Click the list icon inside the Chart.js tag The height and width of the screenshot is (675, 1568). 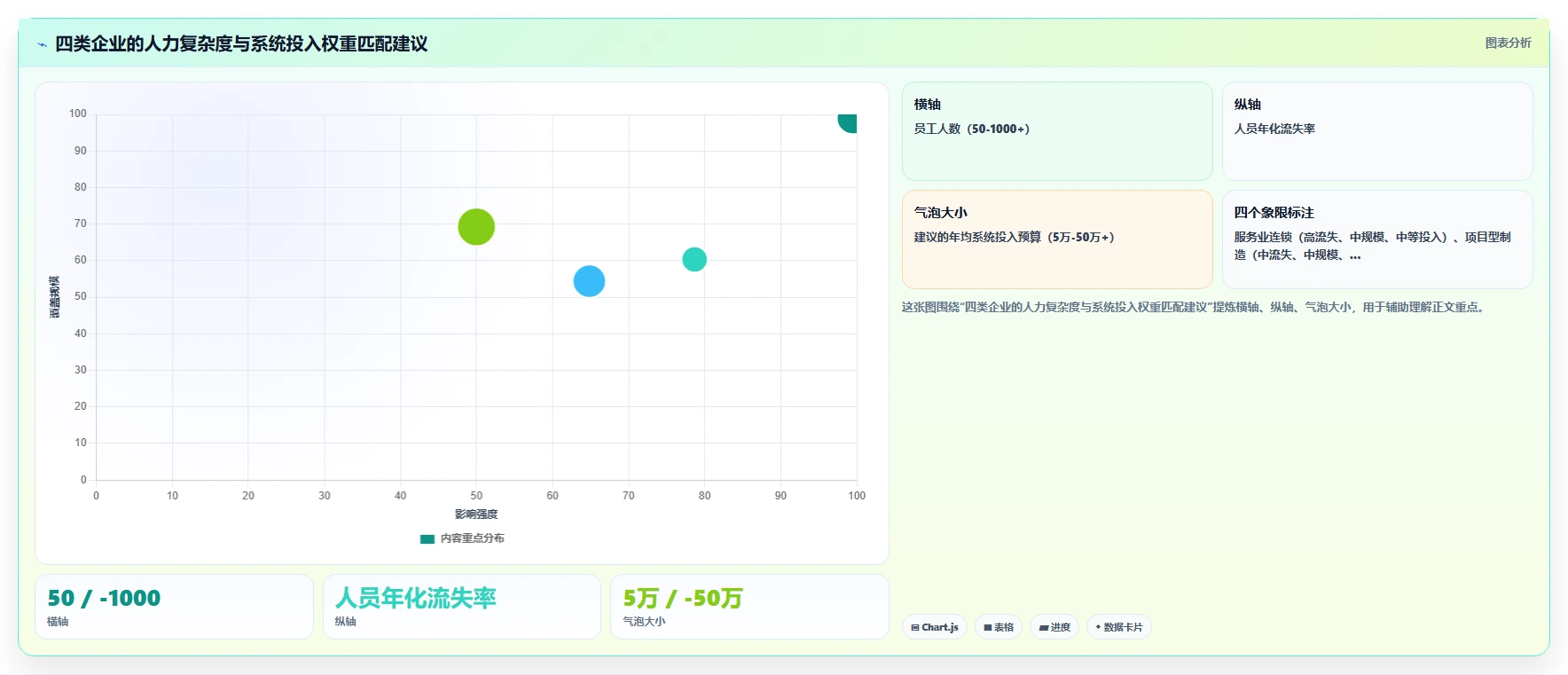click(x=915, y=627)
